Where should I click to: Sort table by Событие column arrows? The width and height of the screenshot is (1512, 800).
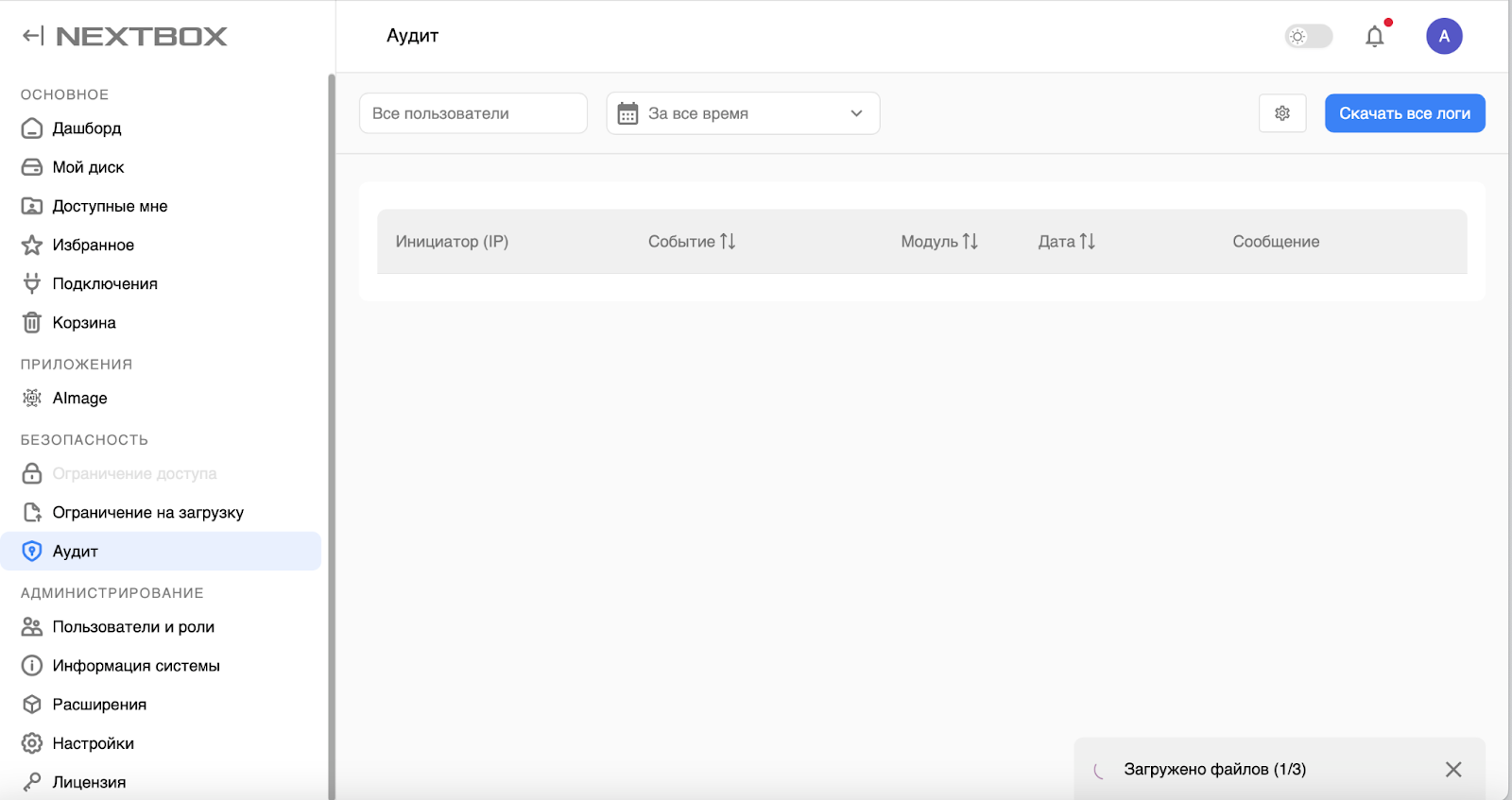click(728, 242)
